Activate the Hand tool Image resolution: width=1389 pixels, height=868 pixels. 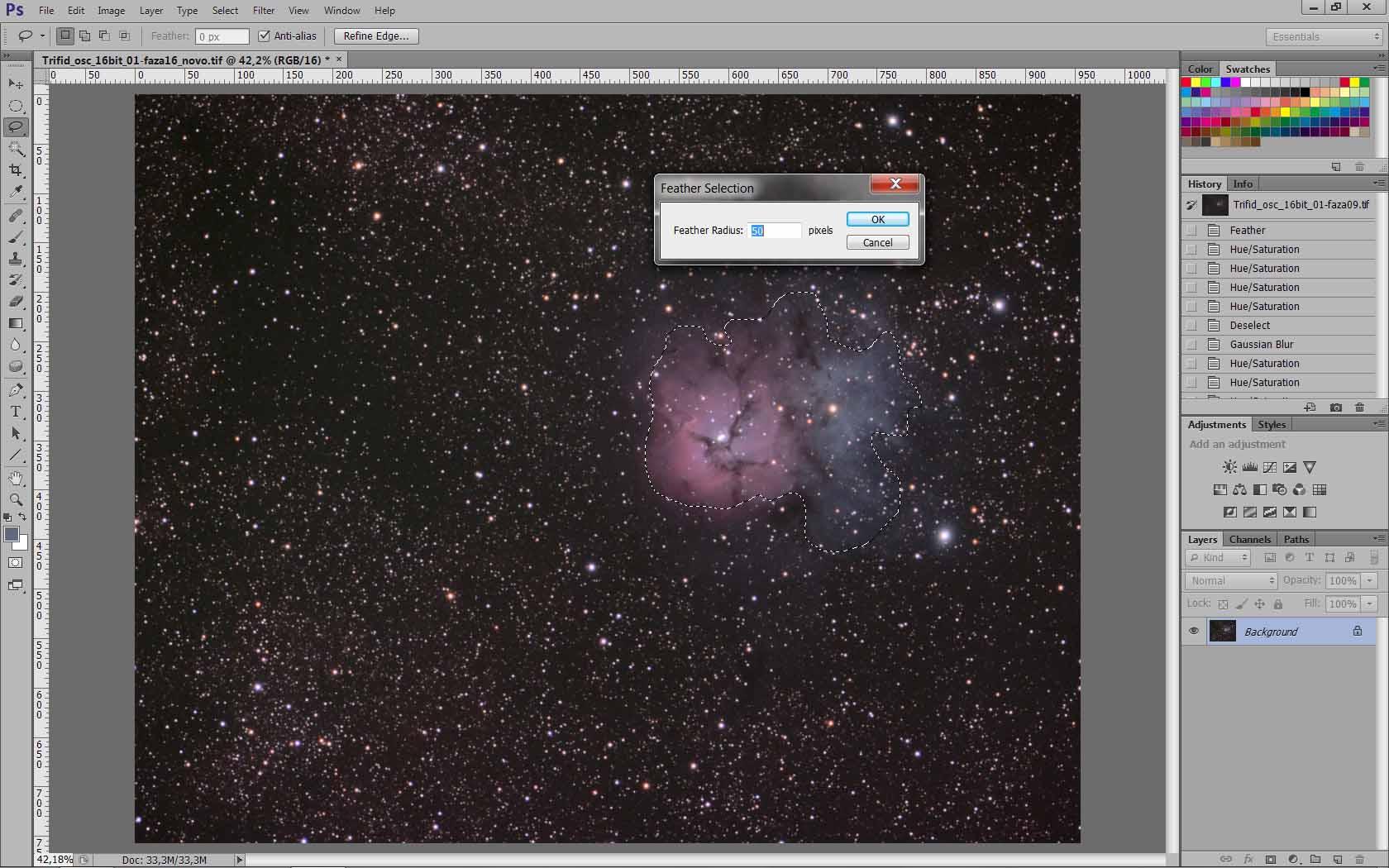16,478
